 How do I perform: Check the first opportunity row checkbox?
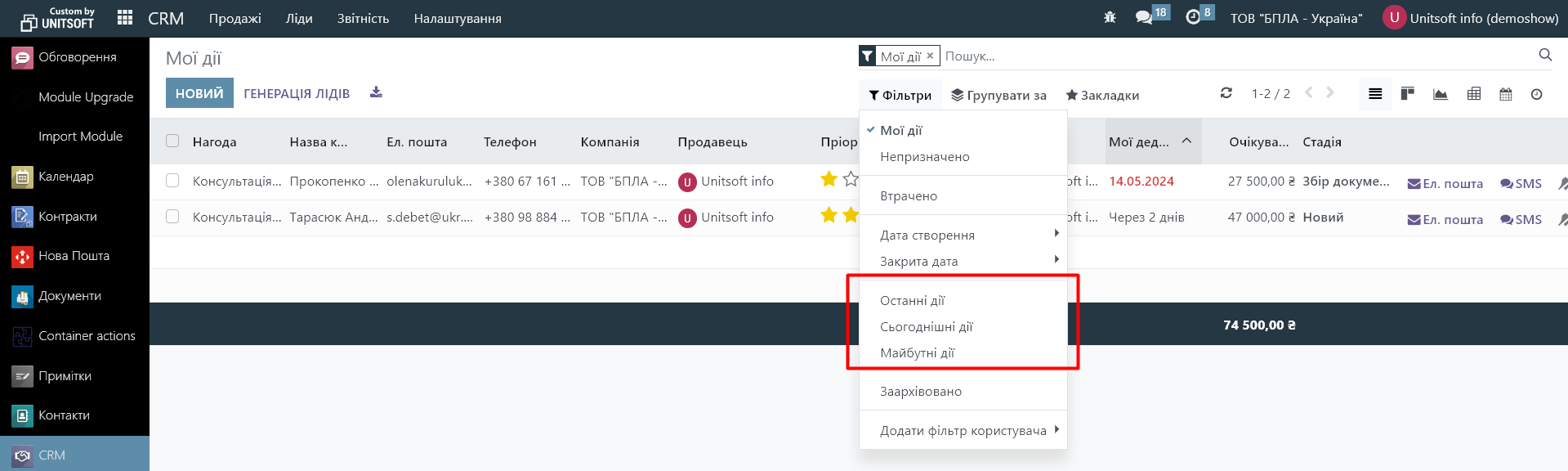(x=172, y=181)
